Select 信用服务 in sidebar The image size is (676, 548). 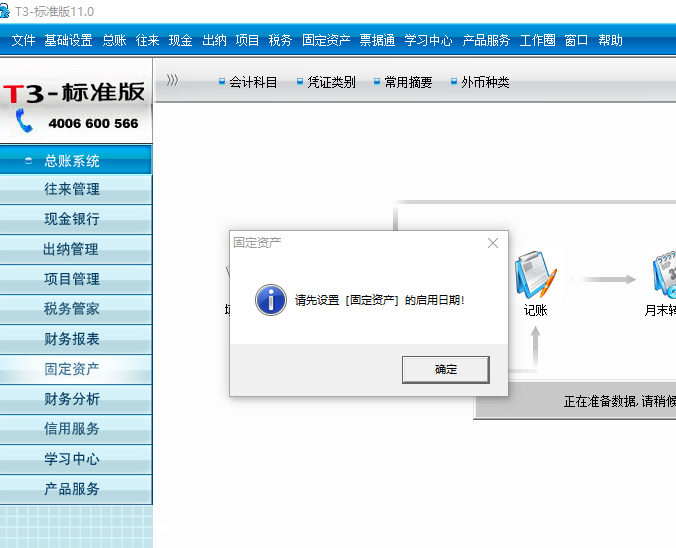(x=76, y=429)
